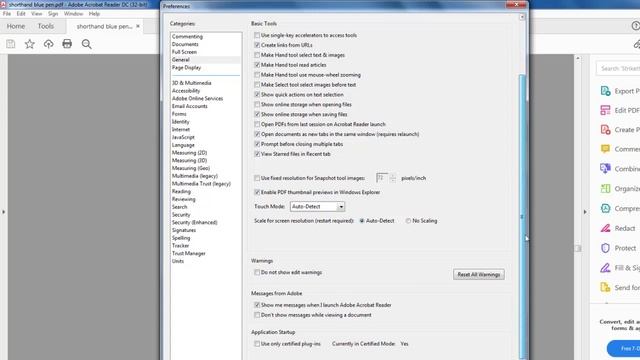Select the Signatures category
The height and width of the screenshot is (360, 640).
pyautogui.click(x=184, y=230)
